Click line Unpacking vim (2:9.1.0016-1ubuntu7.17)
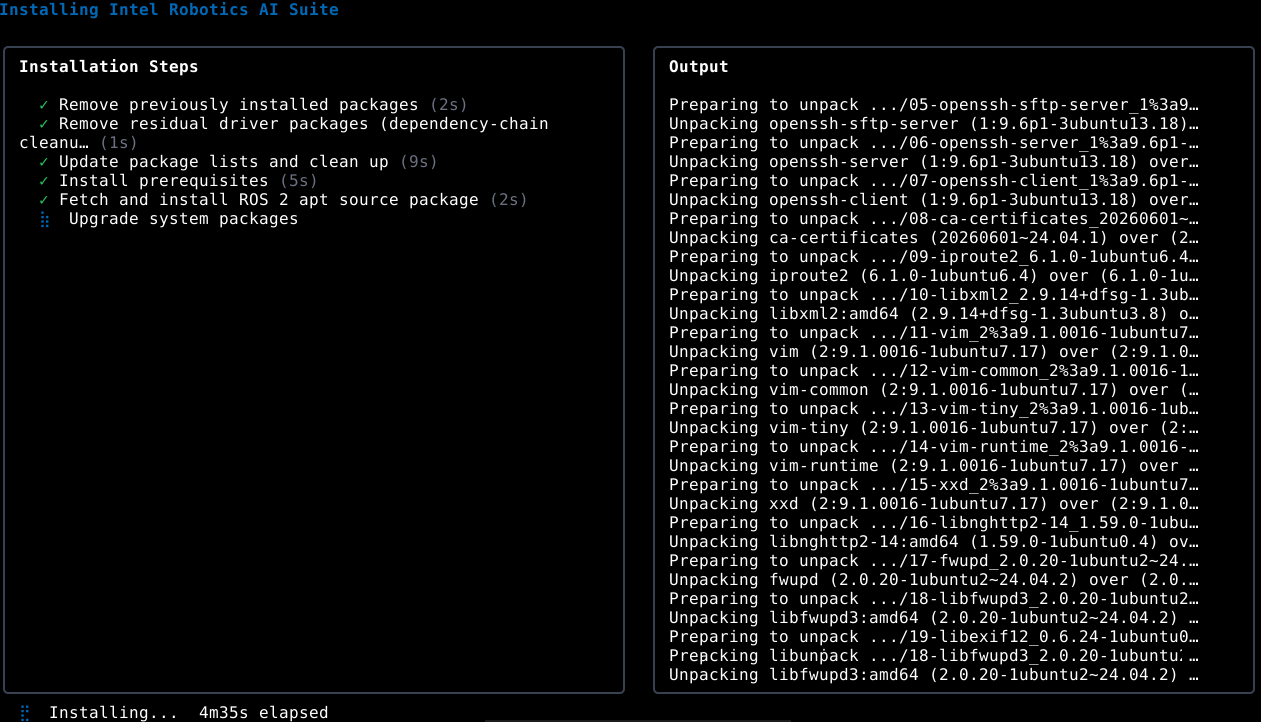The width and height of the screenshot is (1261, 722). 934,352
